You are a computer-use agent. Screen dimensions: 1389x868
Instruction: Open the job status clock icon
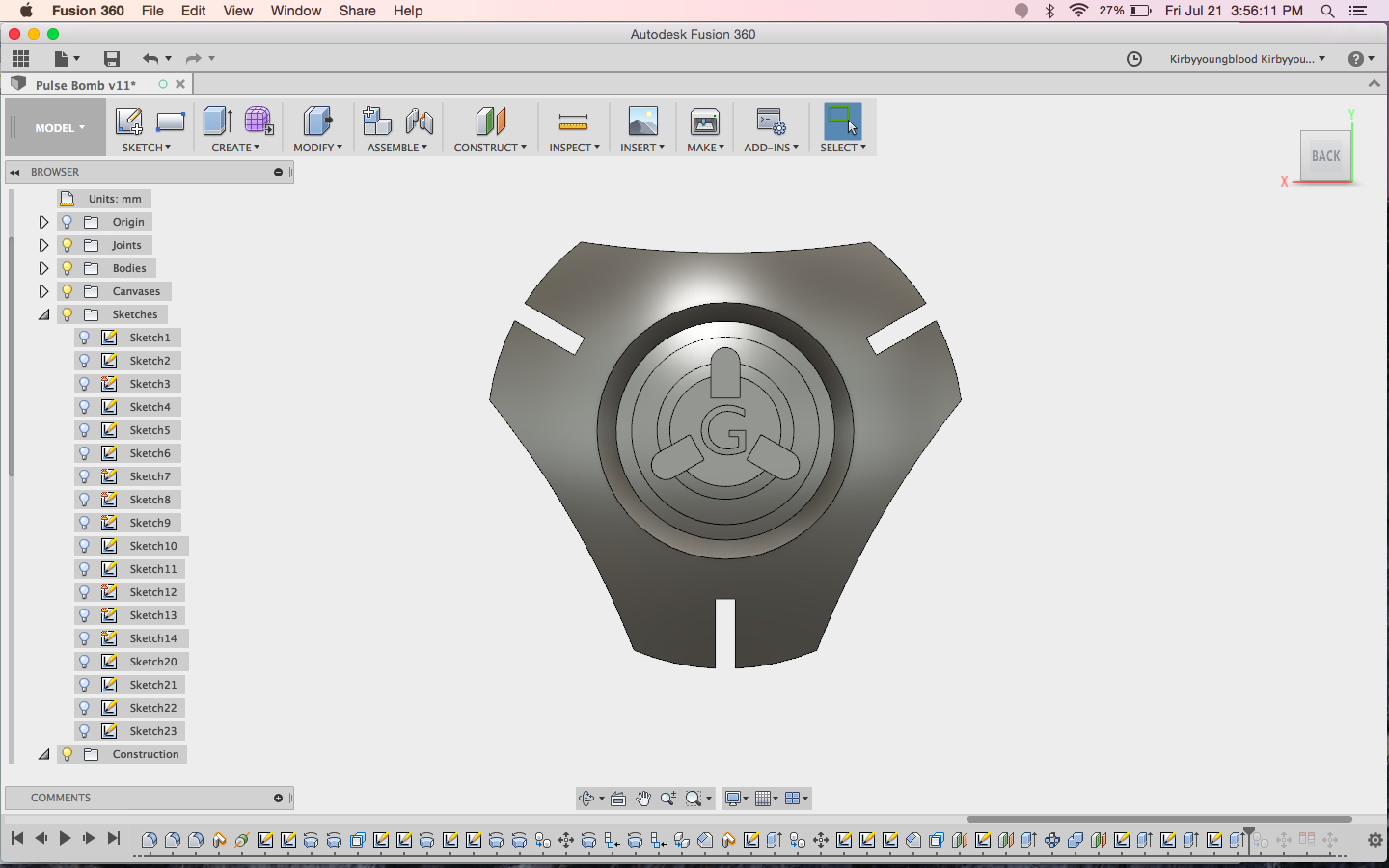click(1134, 59)
